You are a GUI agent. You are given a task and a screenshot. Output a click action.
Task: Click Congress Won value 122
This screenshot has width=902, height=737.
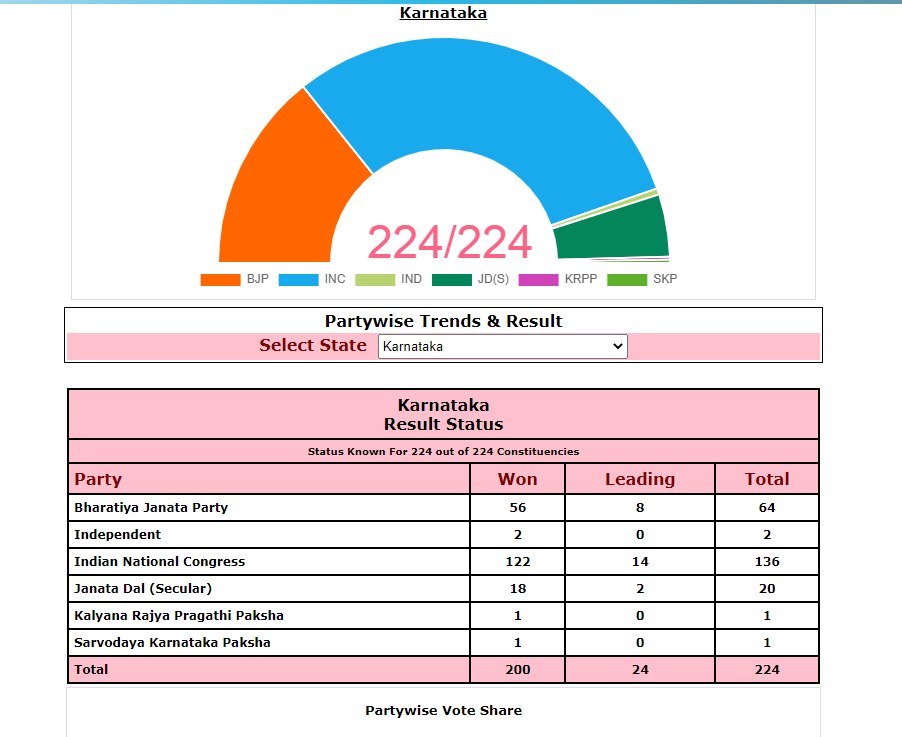click(x=518, y=562)
